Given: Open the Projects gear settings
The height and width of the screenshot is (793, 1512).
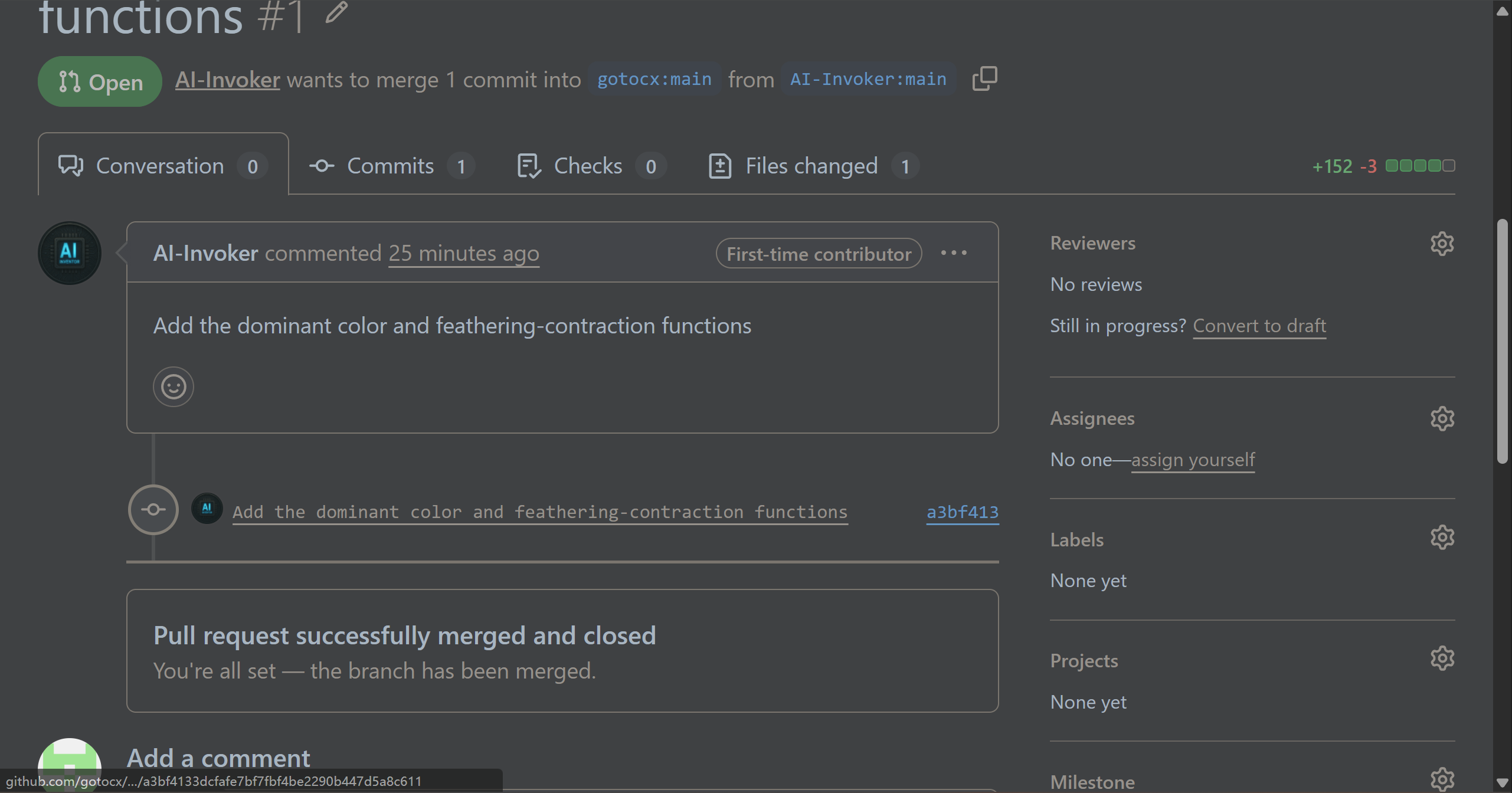Looking at the screenshot, I should [1442, 658].
